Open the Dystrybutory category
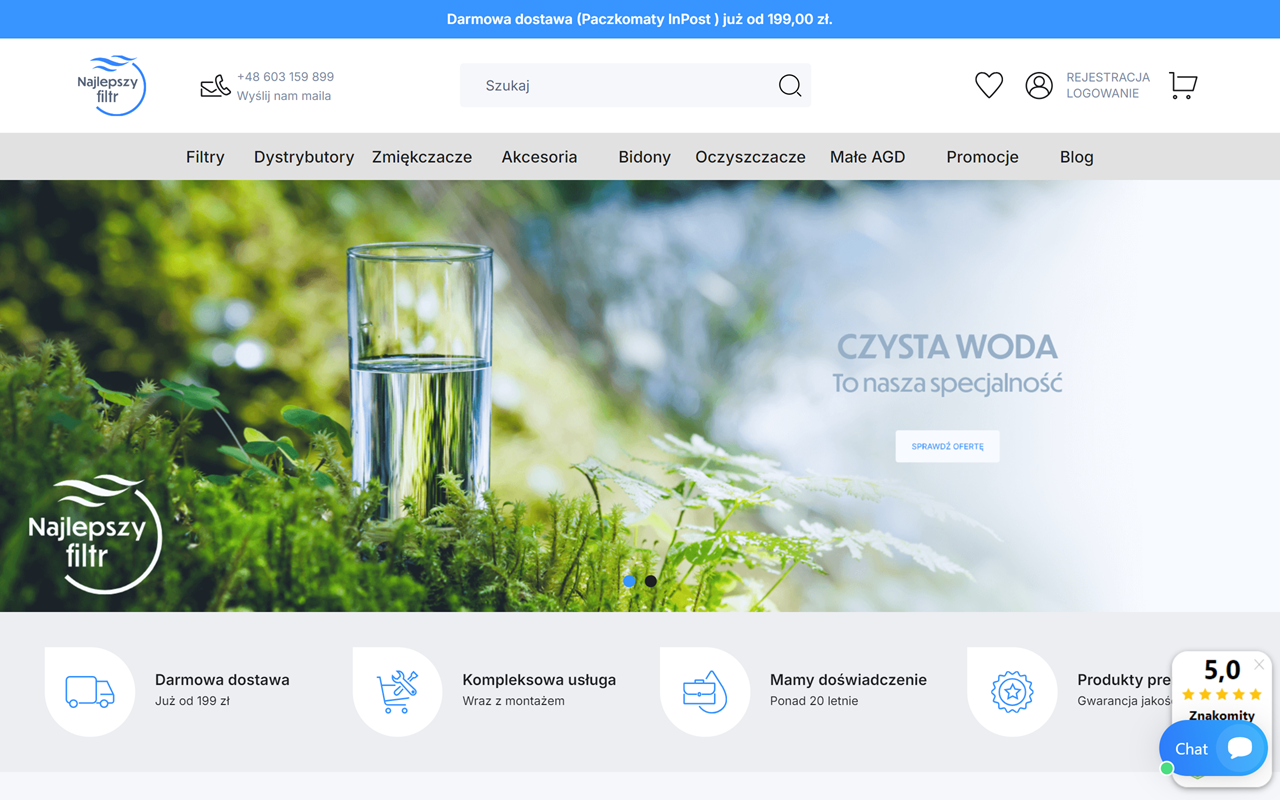This screenshot has height=800, width=1280. click(x=304, y=157)
